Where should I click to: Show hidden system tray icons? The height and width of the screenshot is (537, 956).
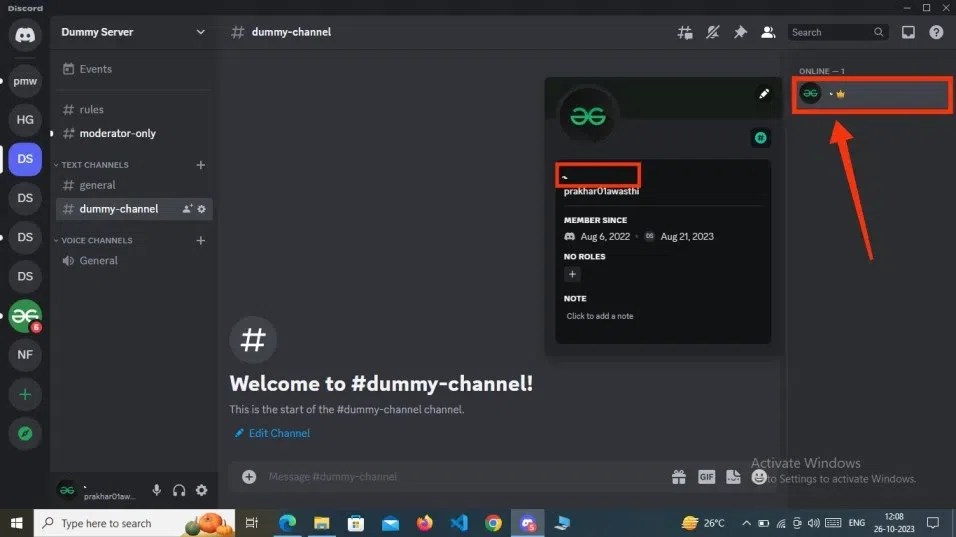746,523
